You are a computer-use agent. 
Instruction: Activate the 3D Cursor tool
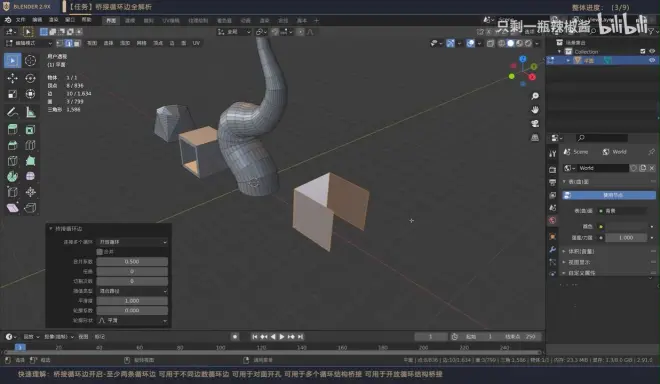[30, 61]
